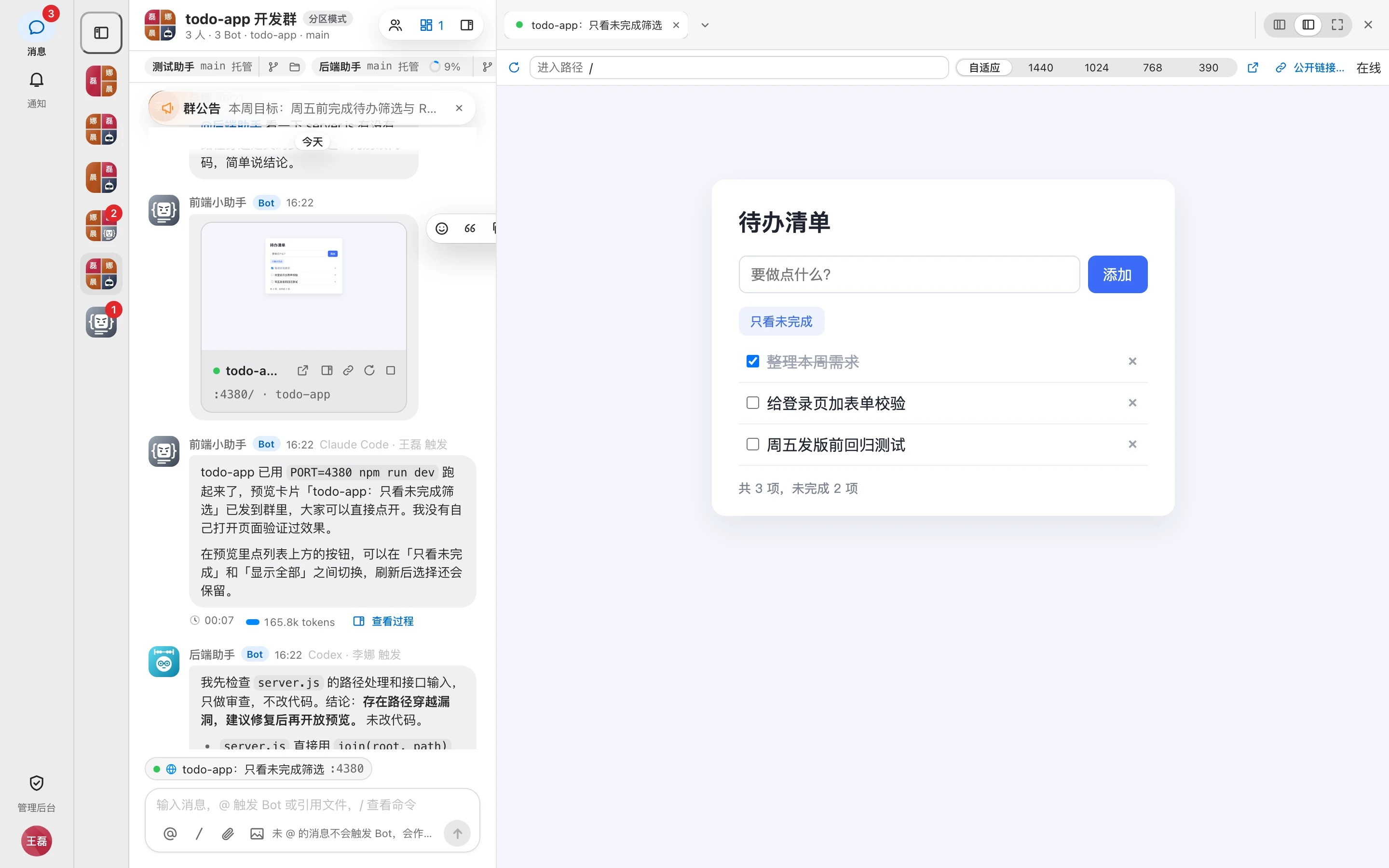Set preview width to 390

[x=1208, y=68]
